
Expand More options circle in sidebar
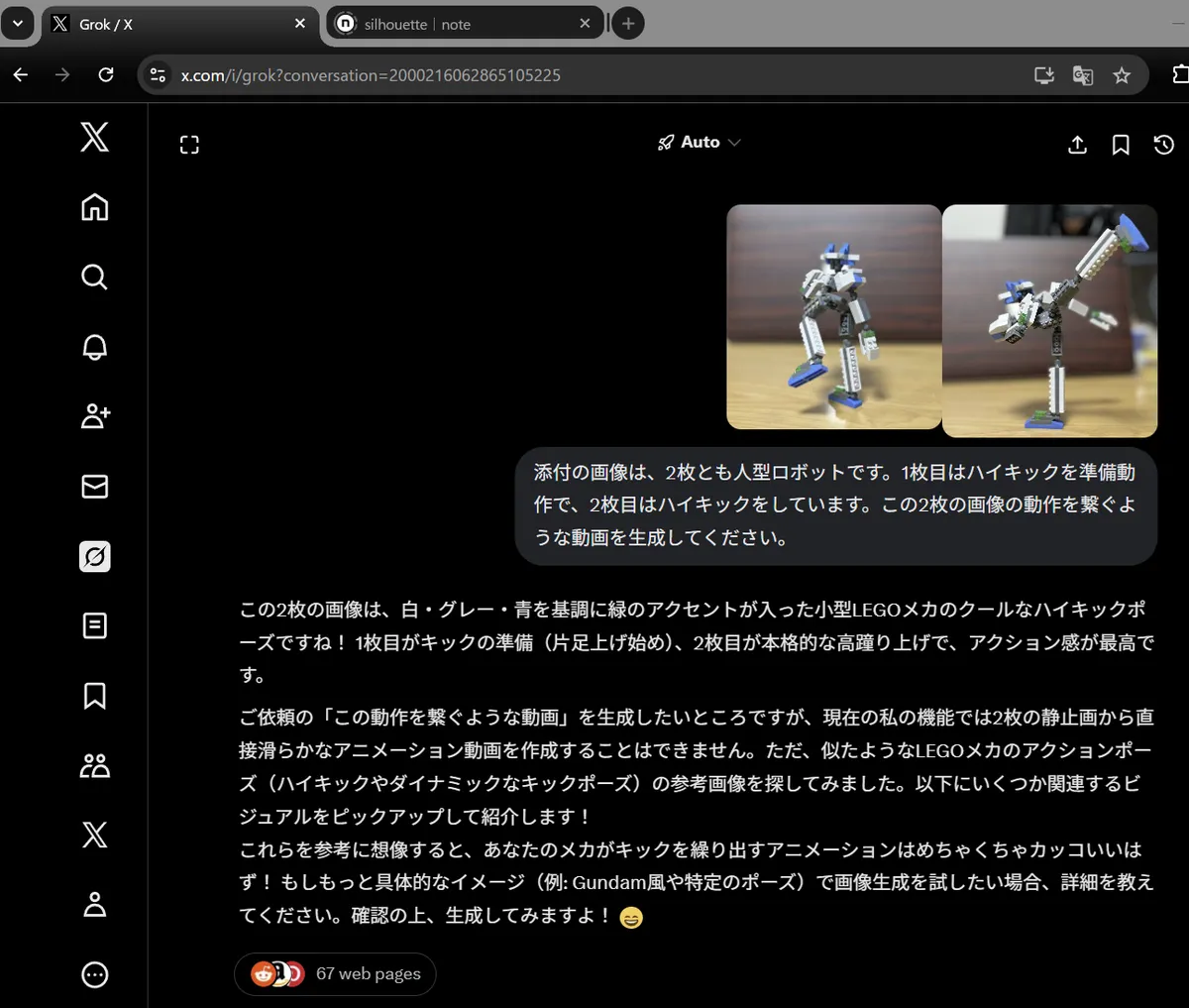click(94, 974)
